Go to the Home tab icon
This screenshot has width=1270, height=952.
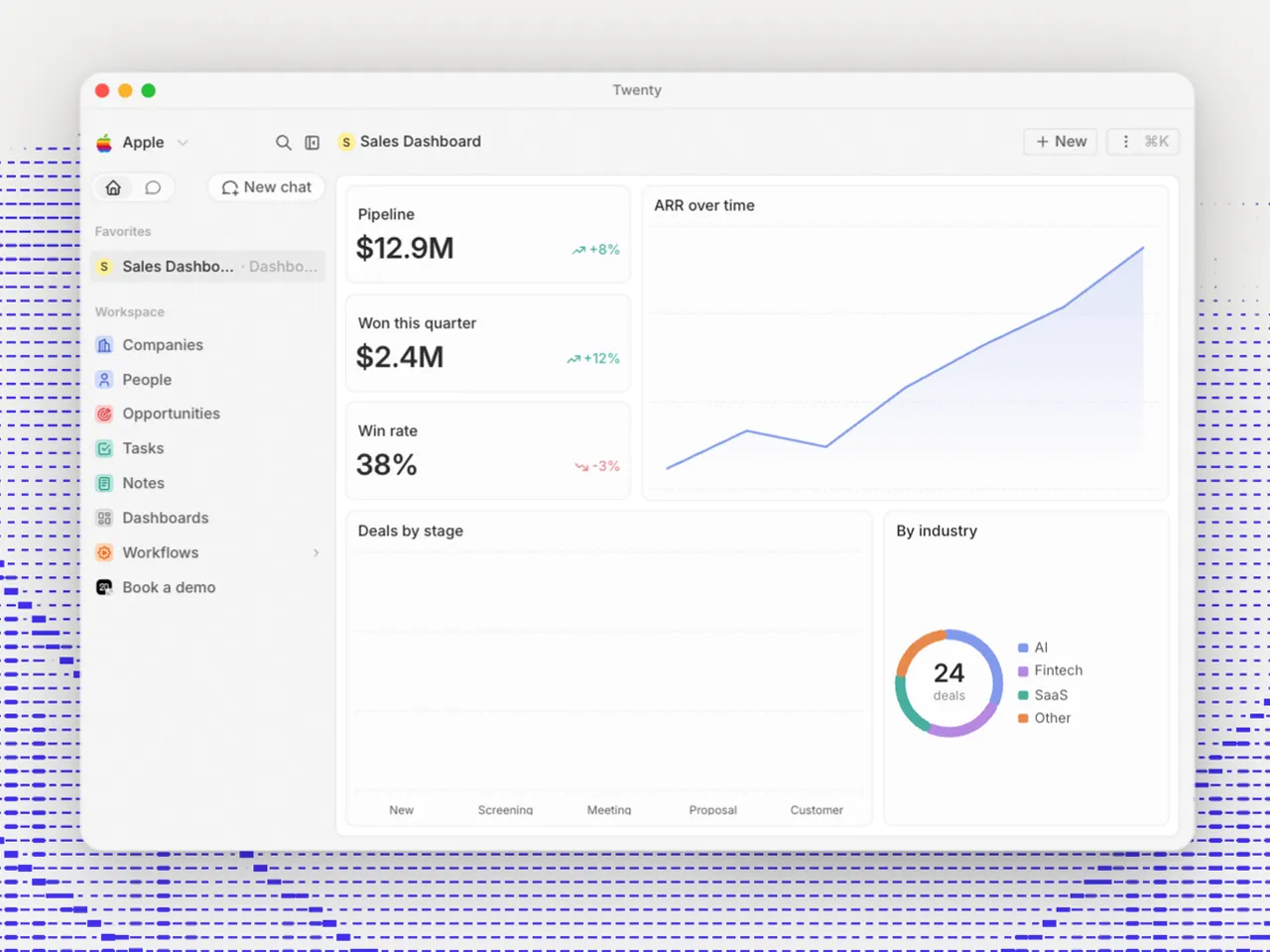pyautogui.click(x=114, y=187)
